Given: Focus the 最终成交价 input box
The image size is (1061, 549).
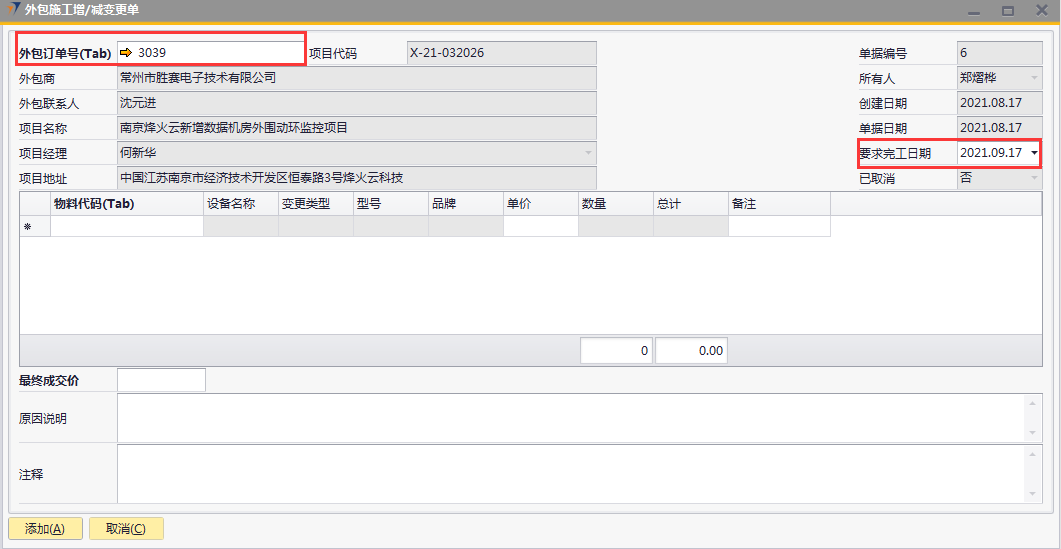Looking at the screenshot, I should (161, 380).
